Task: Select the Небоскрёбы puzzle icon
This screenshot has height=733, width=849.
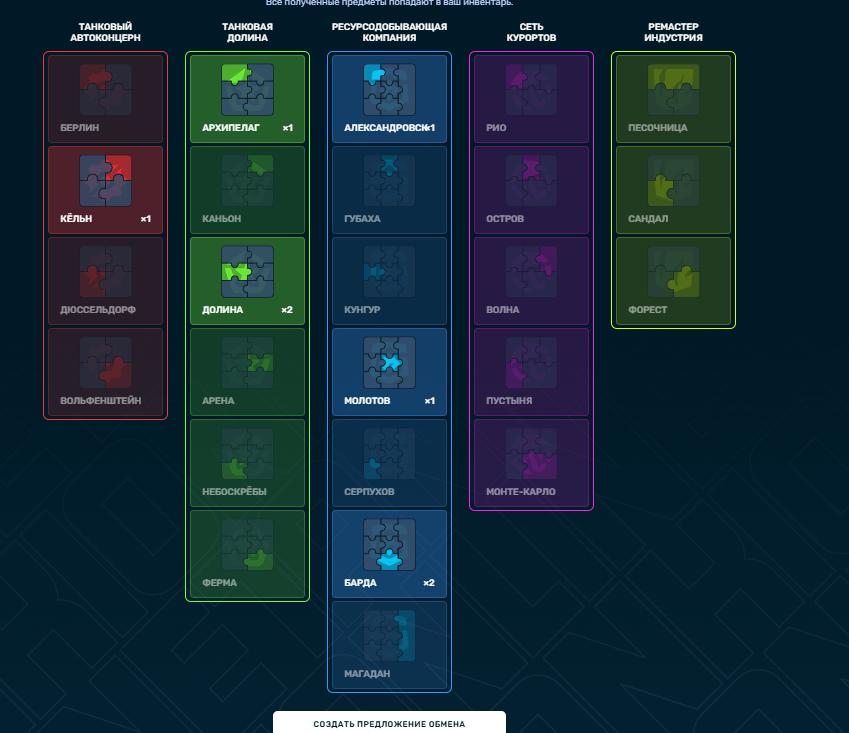Action: coord(247,453)
